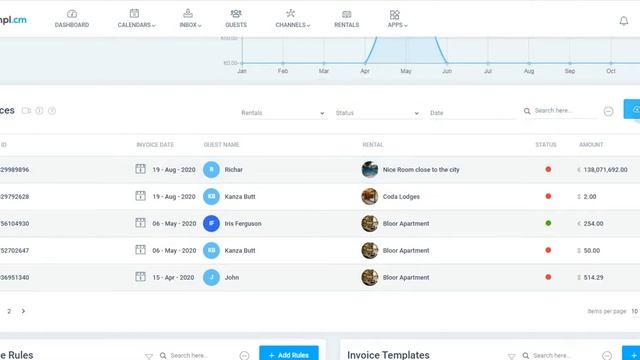
Task: Click the Dashboard gauge icon
Action: (72, 14)
